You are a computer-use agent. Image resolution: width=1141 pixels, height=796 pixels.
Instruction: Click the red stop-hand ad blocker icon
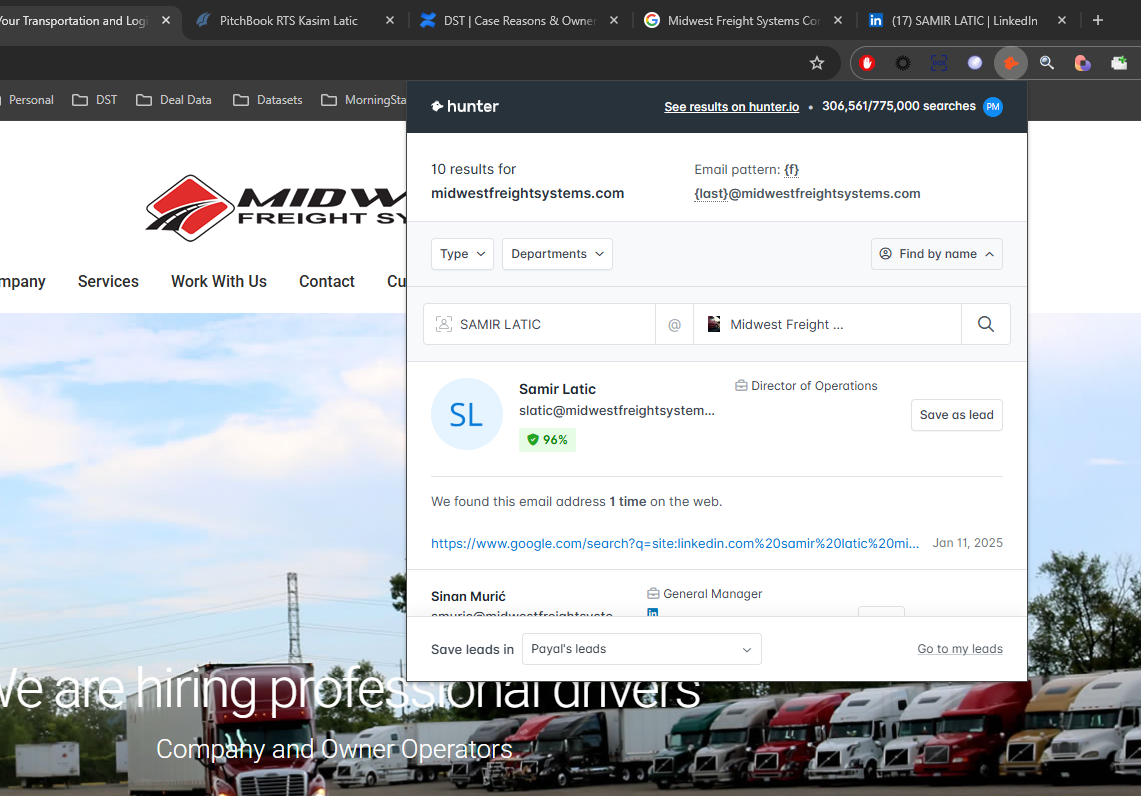(x=867, y=63)
